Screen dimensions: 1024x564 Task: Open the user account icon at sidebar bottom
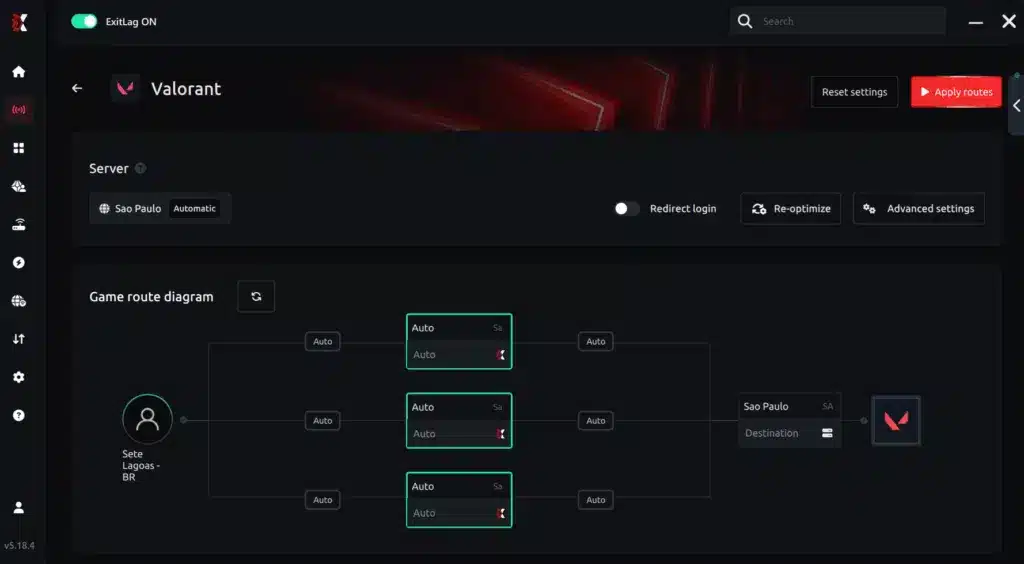(19, 507)
